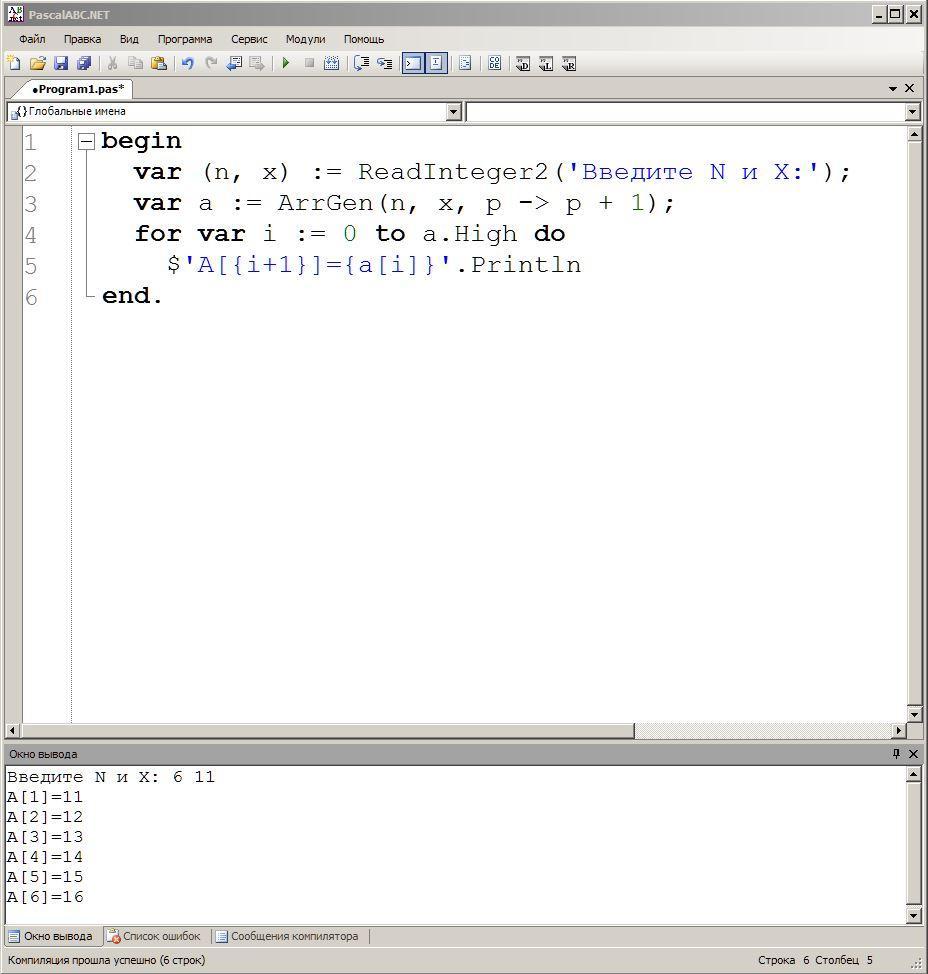Open the Файл menu

tap(32, 39)
